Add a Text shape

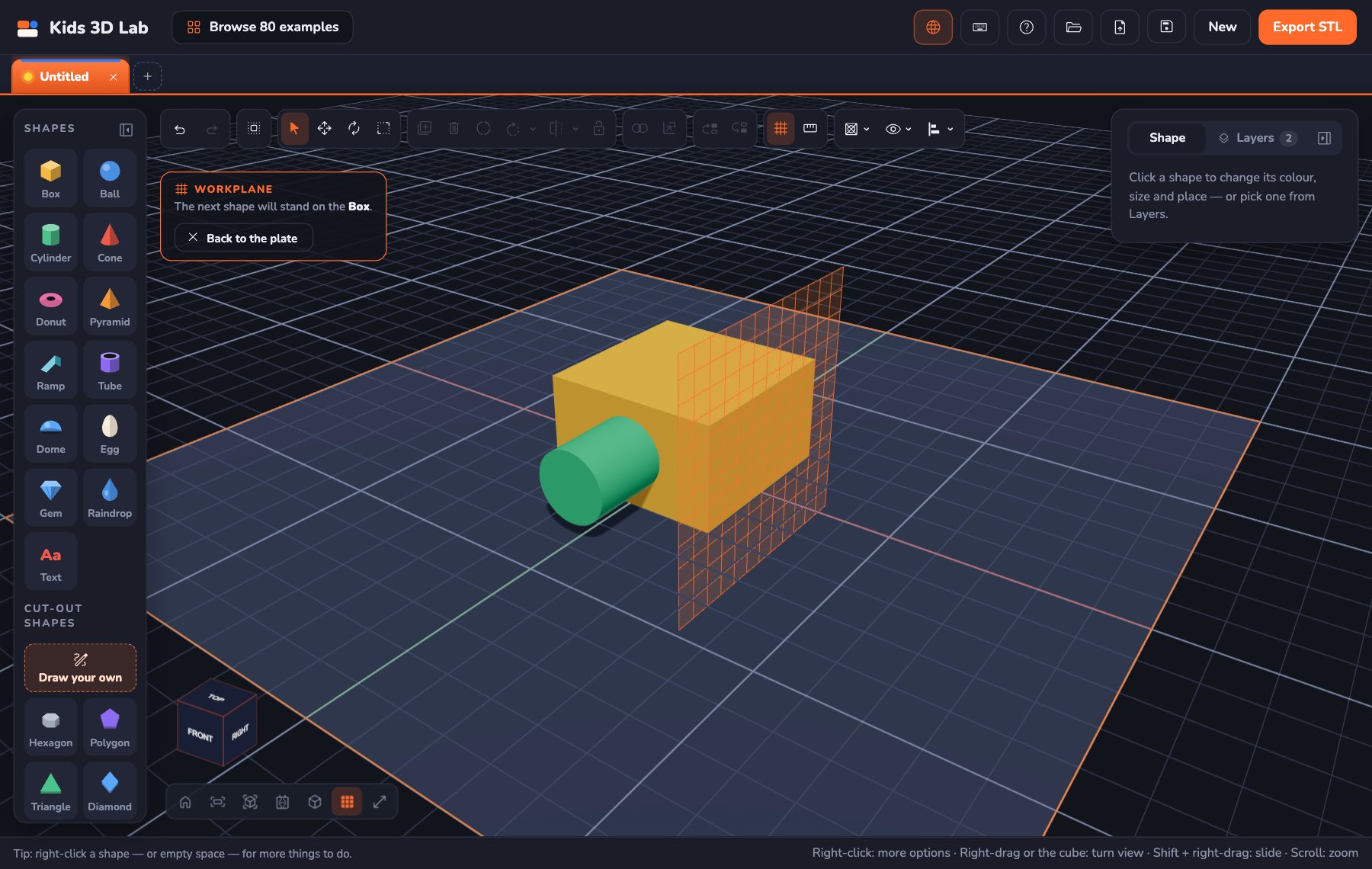pyautogui.click(x=50, y=562)
